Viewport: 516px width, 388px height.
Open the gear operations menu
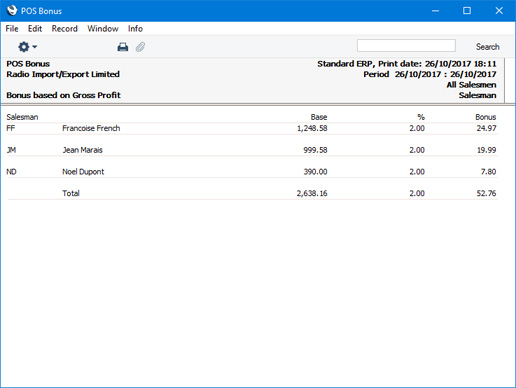tap(27, 47)
